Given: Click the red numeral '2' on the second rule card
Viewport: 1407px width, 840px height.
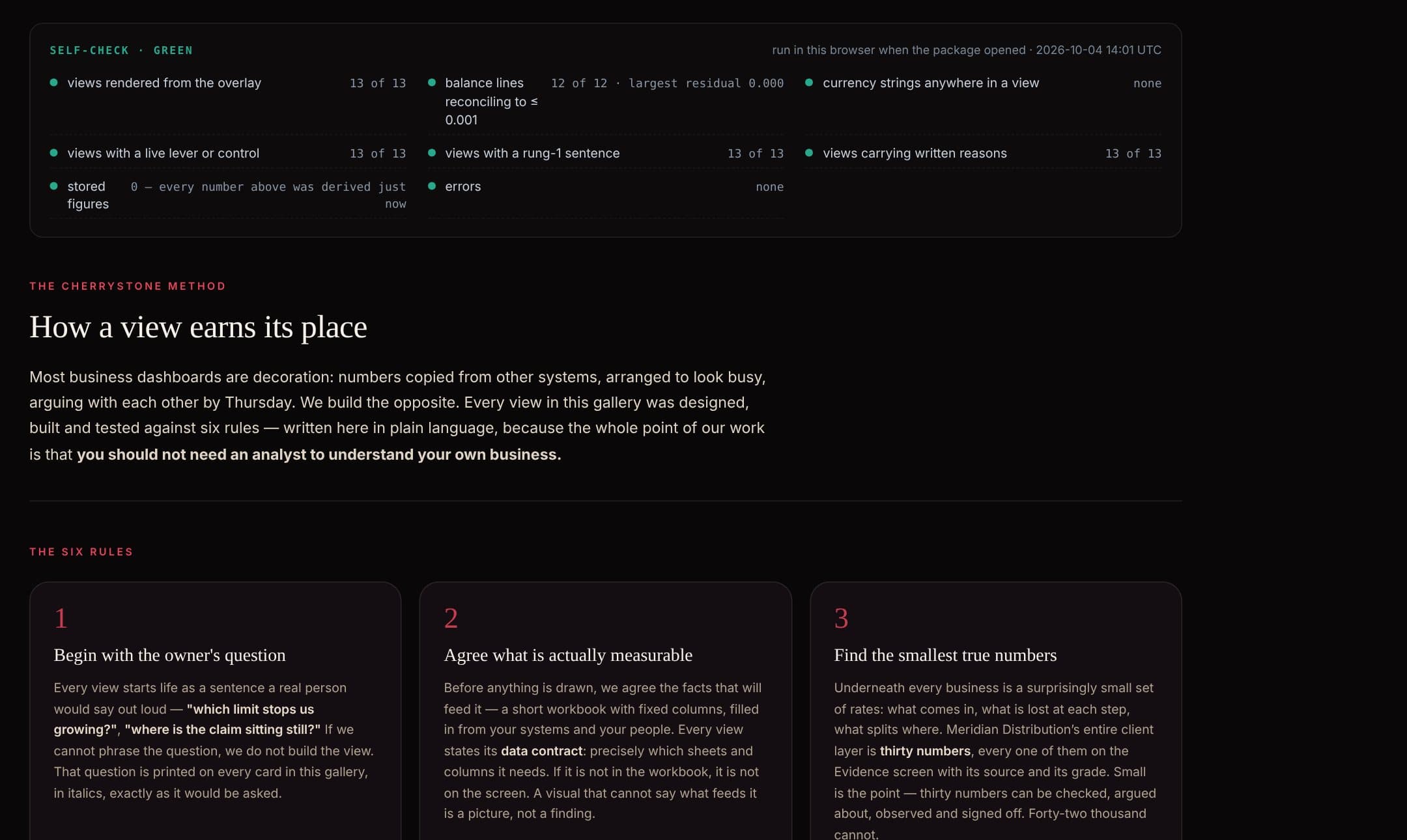Looking at the screenshot, I should pyautogui.click(x=451, y=618).
